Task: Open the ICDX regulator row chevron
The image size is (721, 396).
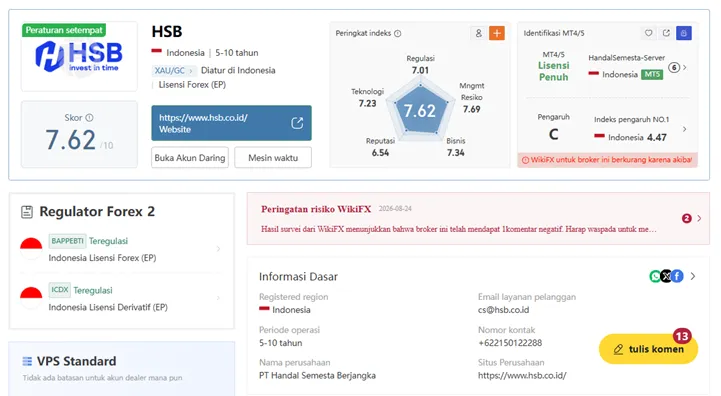Action: click(x=218, y=298)
